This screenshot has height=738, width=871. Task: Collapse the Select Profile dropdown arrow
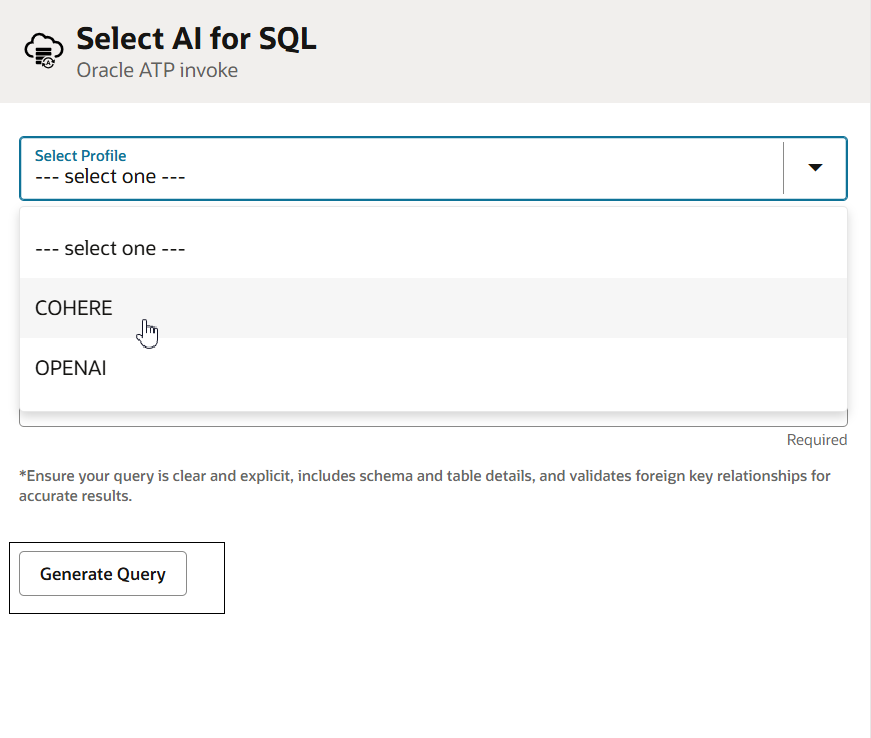pyautogui.click(x=815, y=168)
